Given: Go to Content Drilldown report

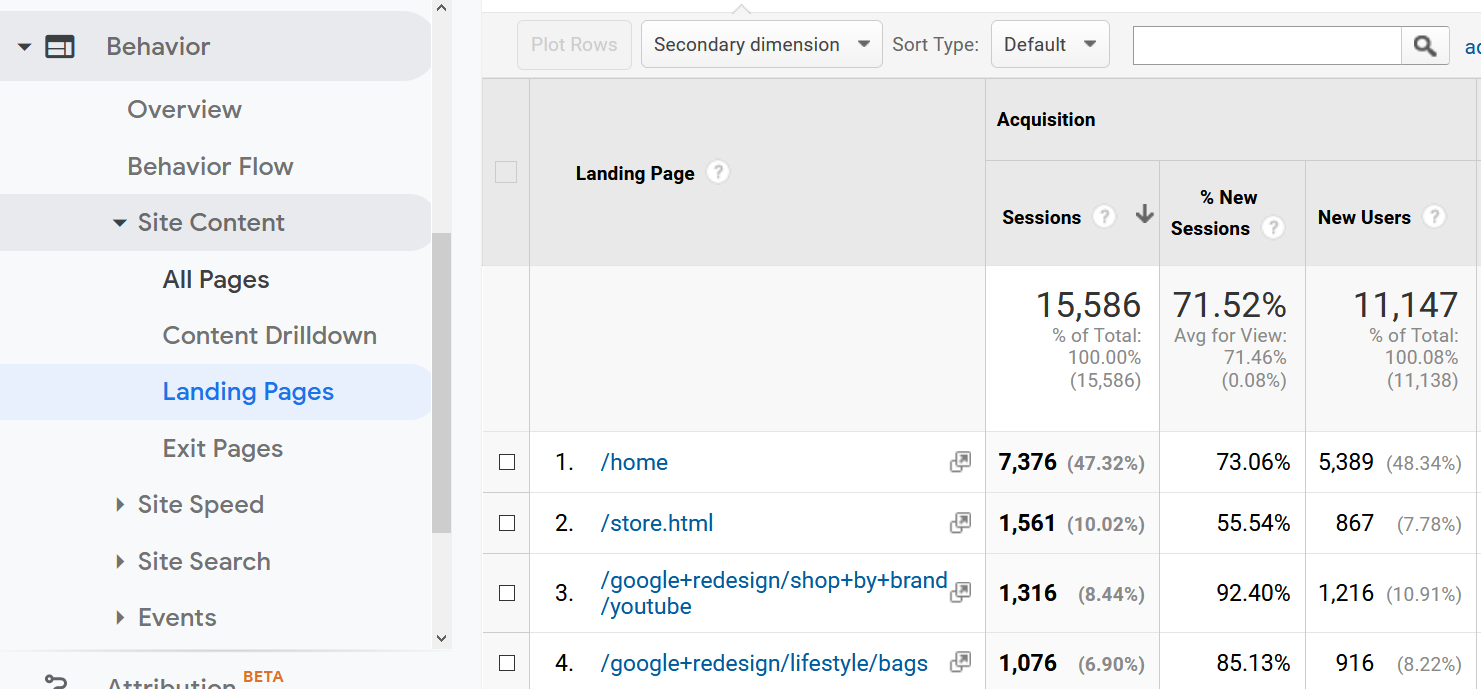Looking at the screenshot, I should 270,335.
